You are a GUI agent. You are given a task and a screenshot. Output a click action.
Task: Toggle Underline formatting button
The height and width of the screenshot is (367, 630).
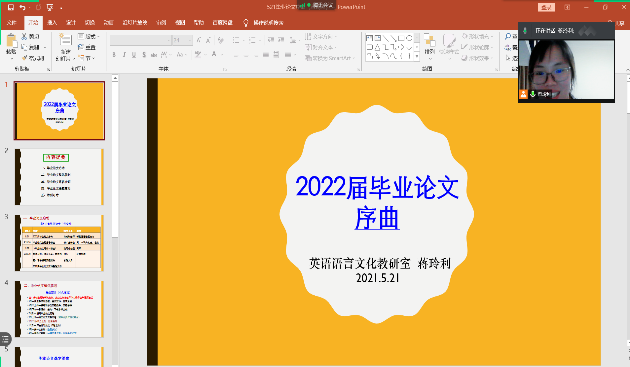pos(134,54)
